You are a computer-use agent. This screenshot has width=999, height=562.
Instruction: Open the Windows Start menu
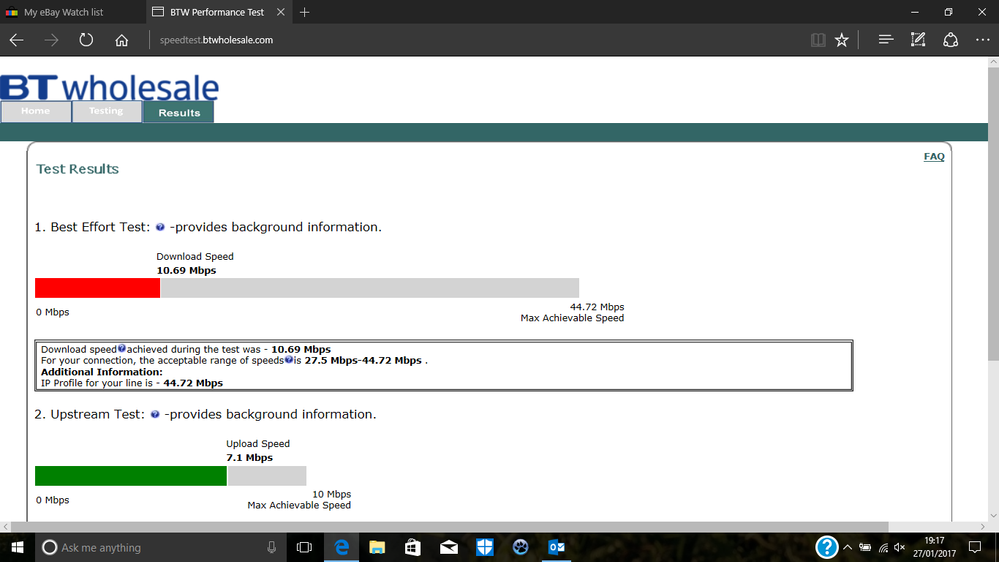[x=18, y=547]
